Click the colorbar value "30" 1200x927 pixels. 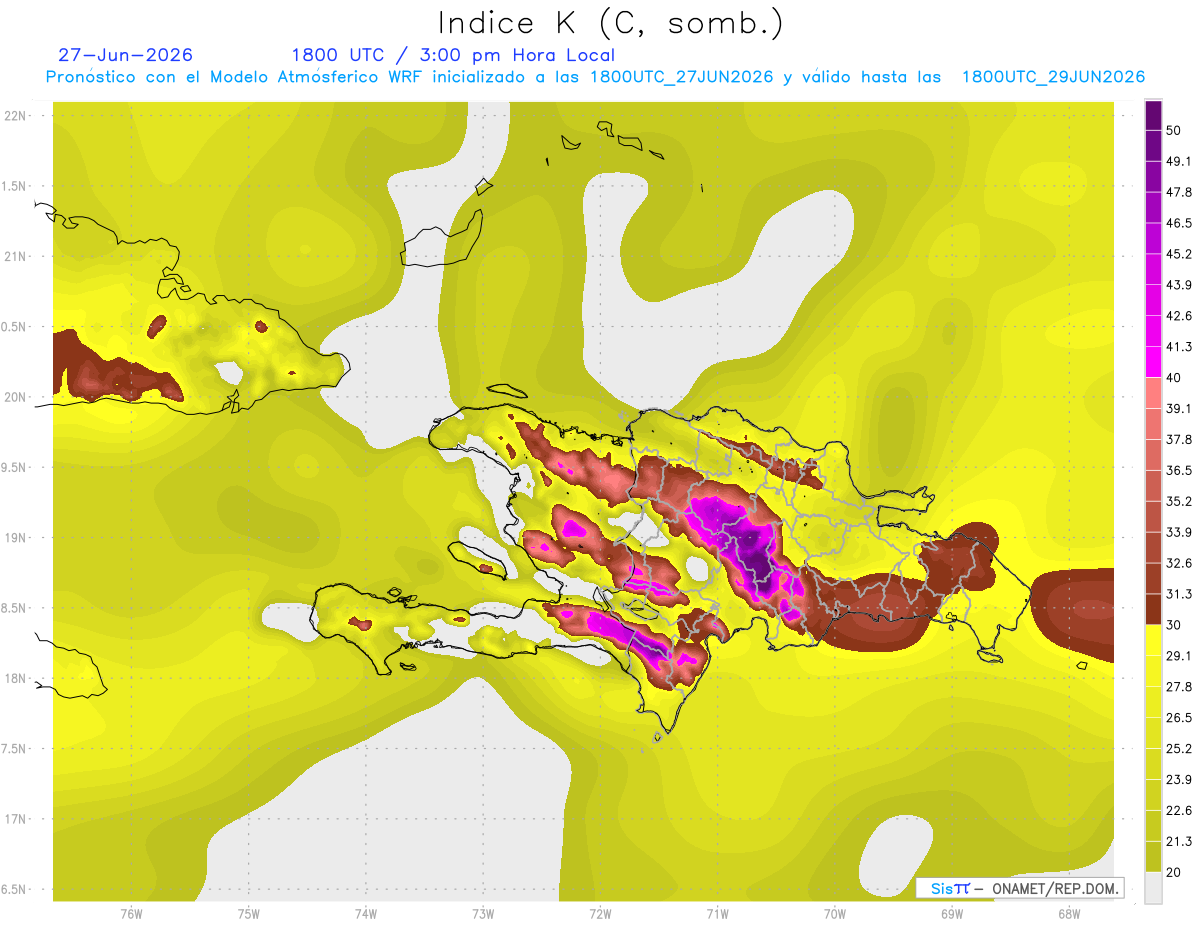1176,625
